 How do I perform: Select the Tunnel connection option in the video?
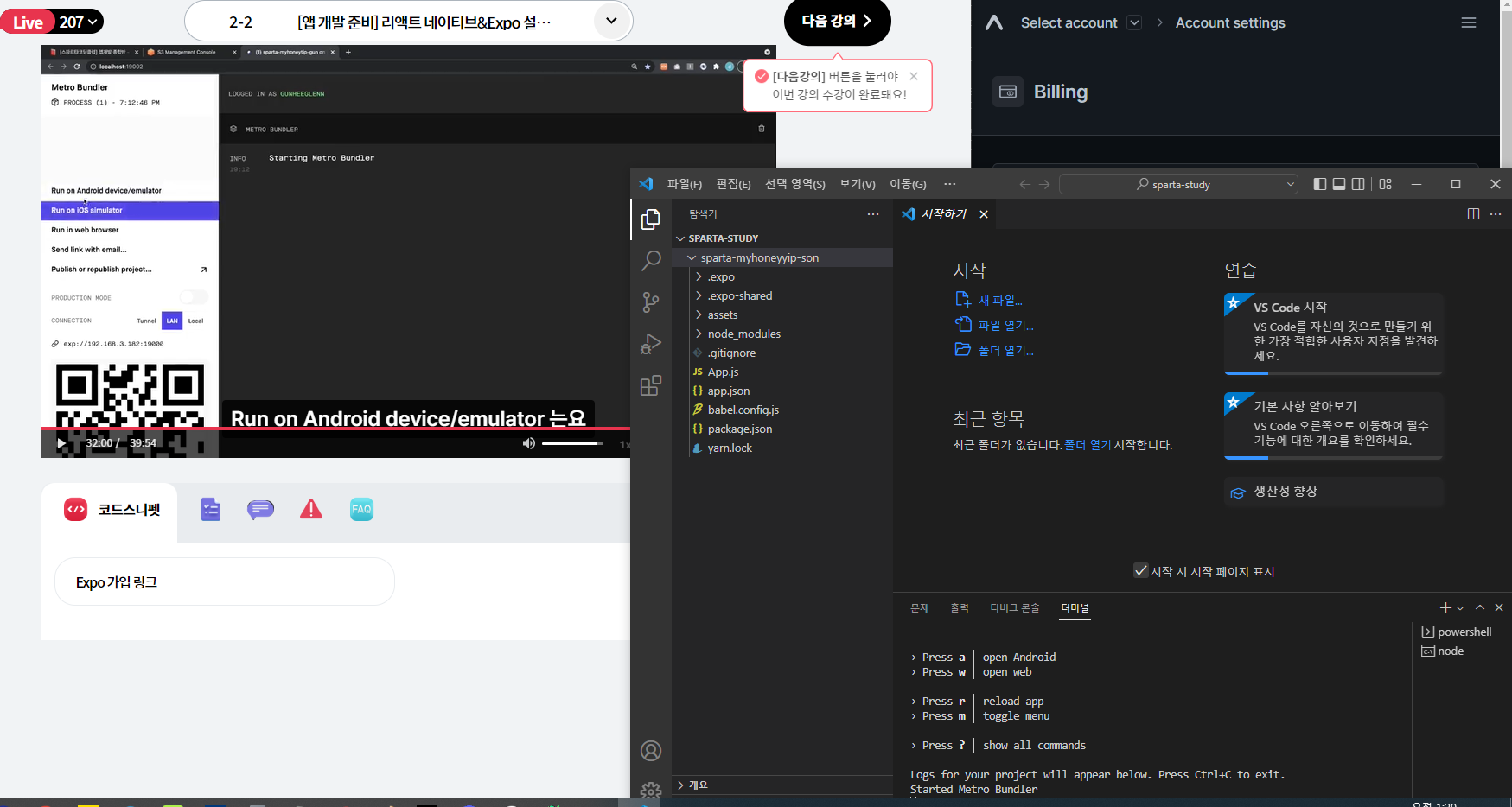[146, 321]
